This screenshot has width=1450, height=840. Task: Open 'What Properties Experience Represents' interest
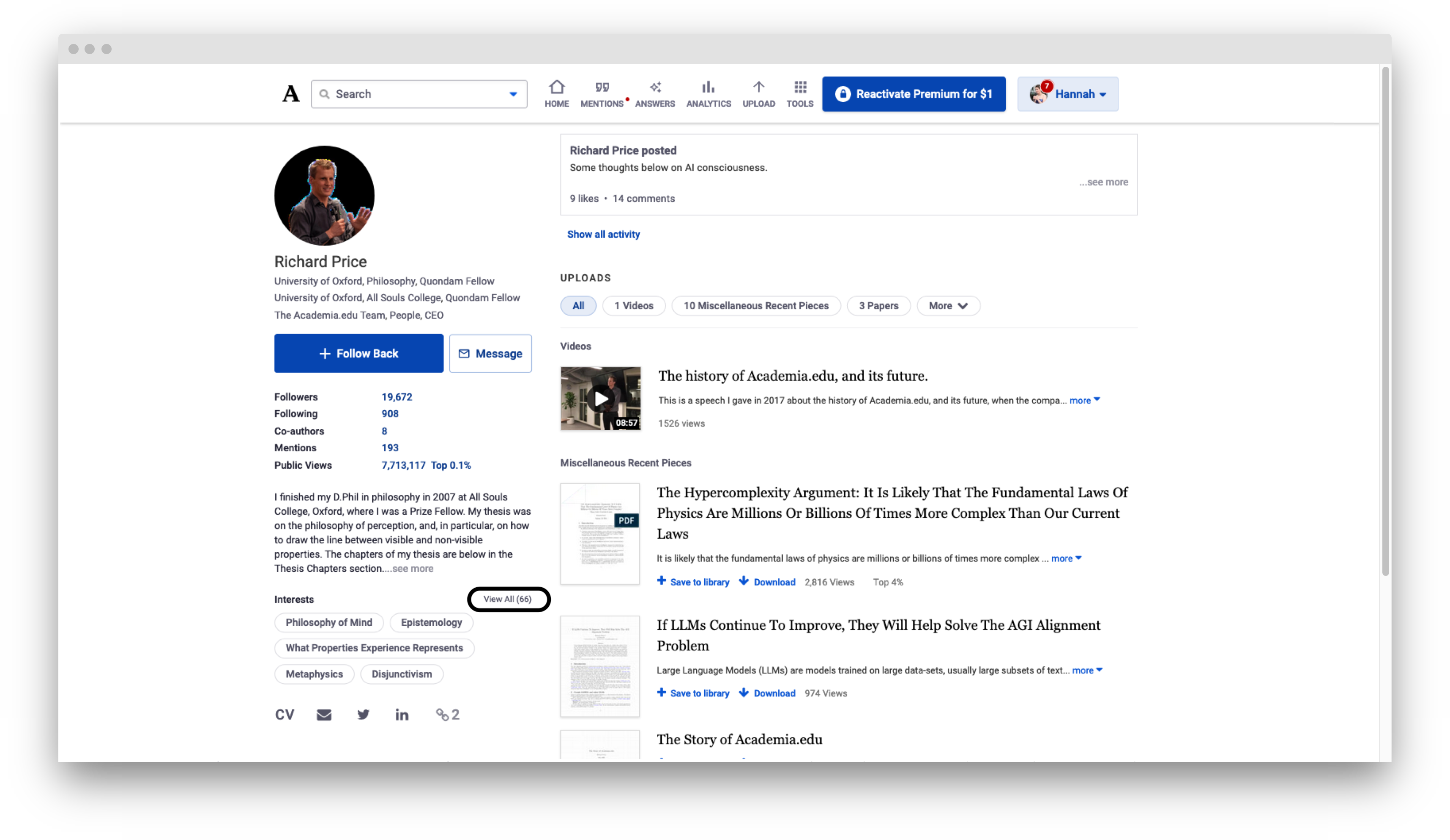374,648
